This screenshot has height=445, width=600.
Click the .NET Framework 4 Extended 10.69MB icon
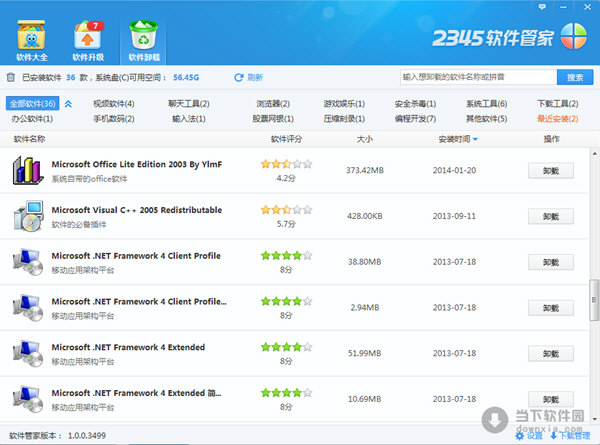coord(28,399)
